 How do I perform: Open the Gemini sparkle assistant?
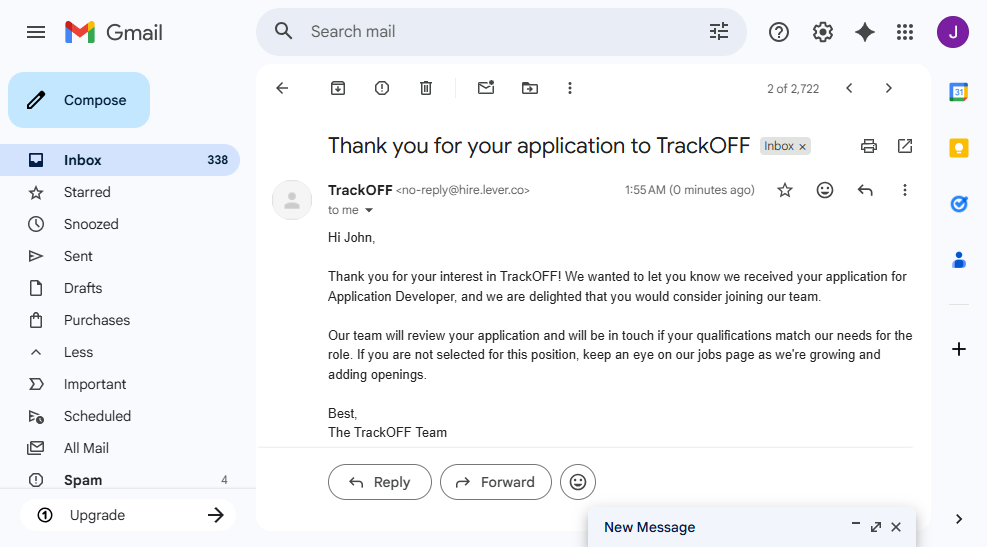(x=865, y=32)
